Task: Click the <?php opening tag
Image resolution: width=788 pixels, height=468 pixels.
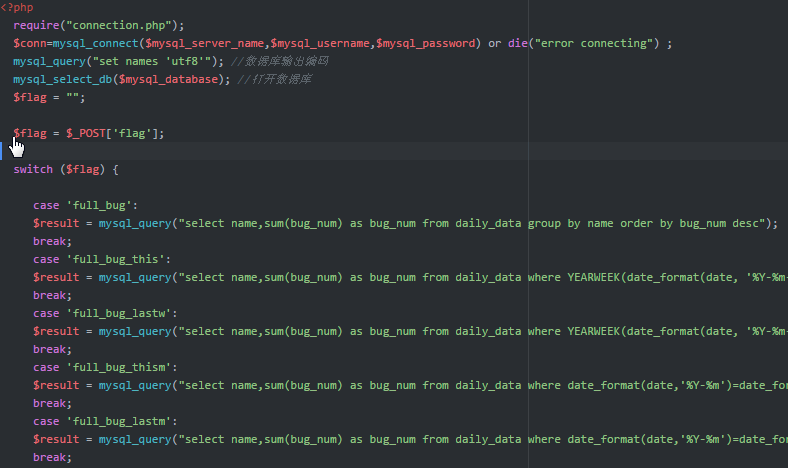Action: (x=17, y=8)
